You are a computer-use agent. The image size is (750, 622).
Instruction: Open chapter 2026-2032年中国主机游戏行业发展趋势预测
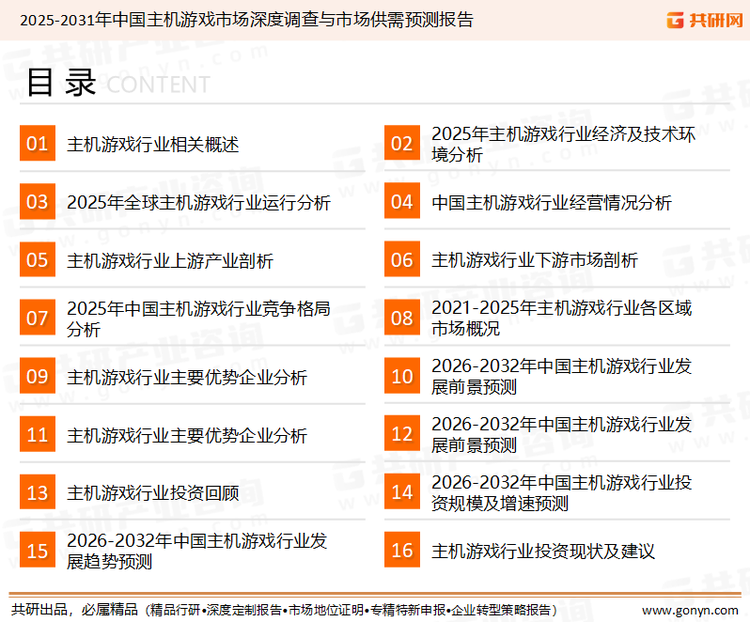[x=197, y=552]
